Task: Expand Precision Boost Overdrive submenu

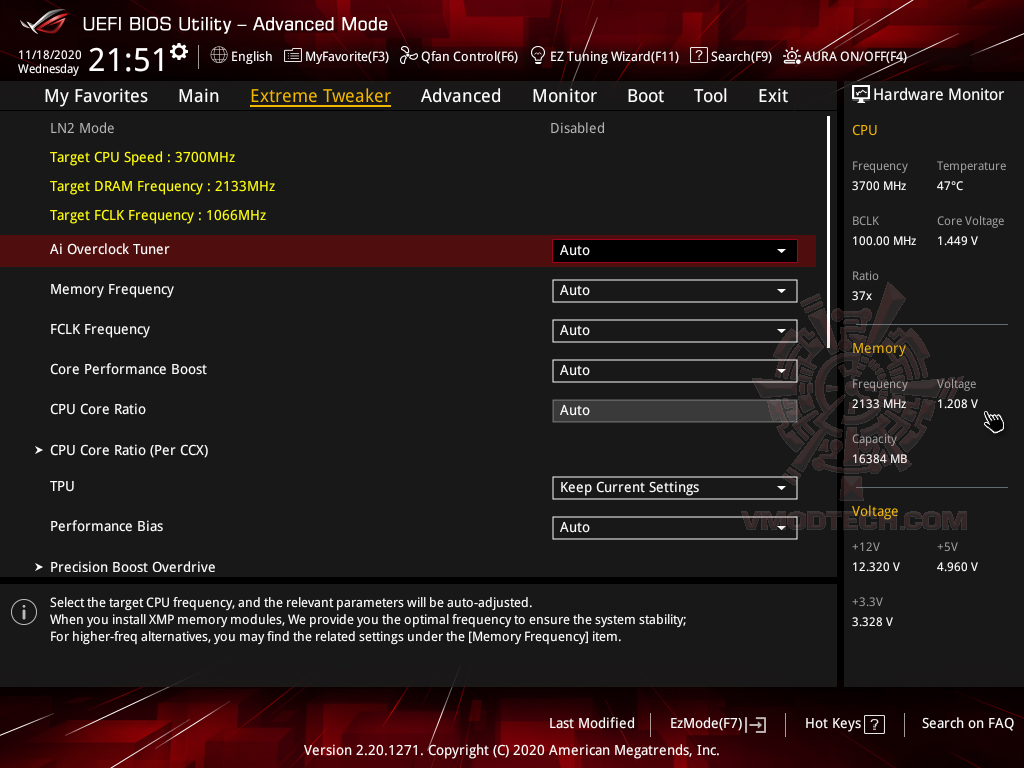Action: pos(133,567)
